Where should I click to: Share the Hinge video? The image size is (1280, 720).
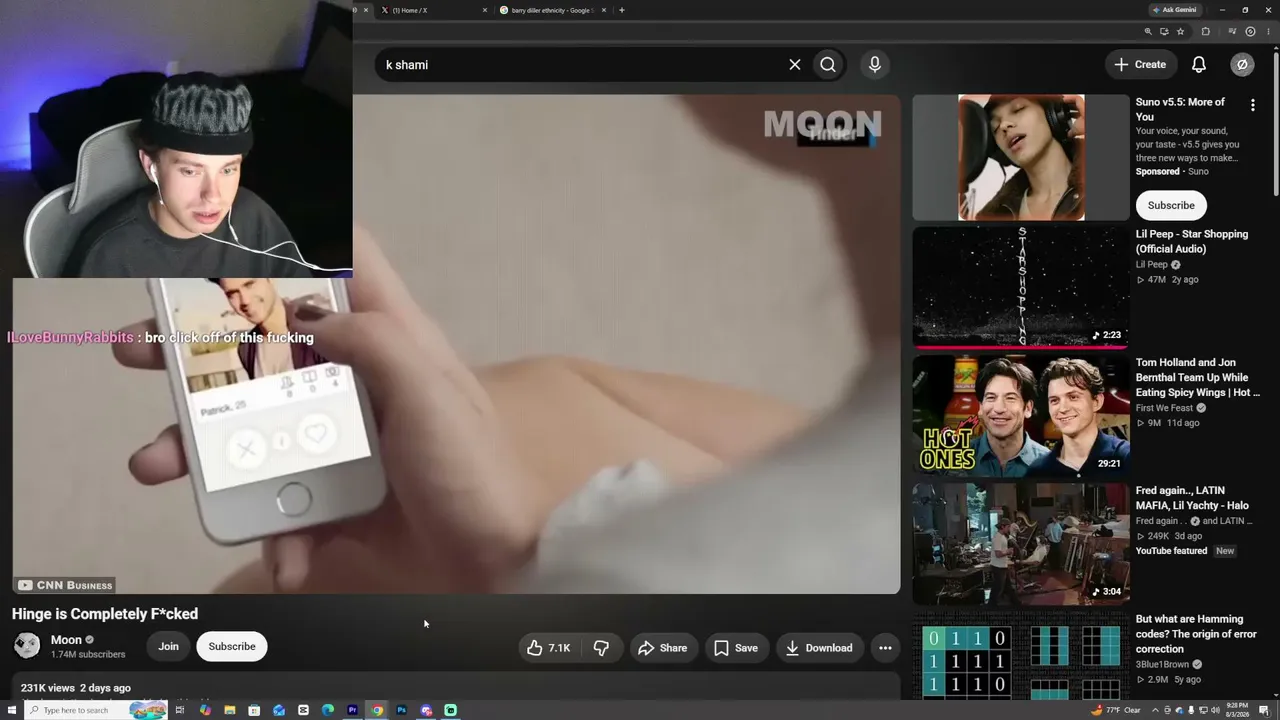point(663,648)
